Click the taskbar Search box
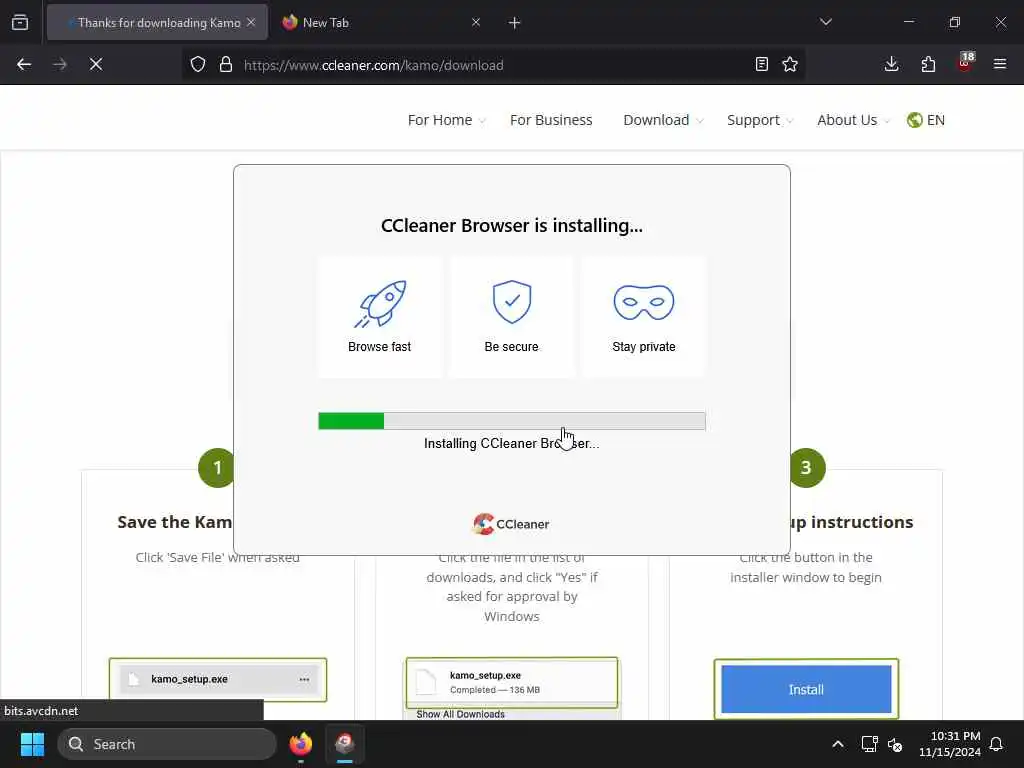 pos(167,744)
